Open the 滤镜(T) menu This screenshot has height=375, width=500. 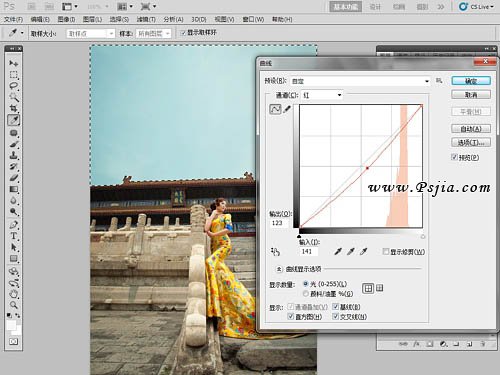pos(146,19)
